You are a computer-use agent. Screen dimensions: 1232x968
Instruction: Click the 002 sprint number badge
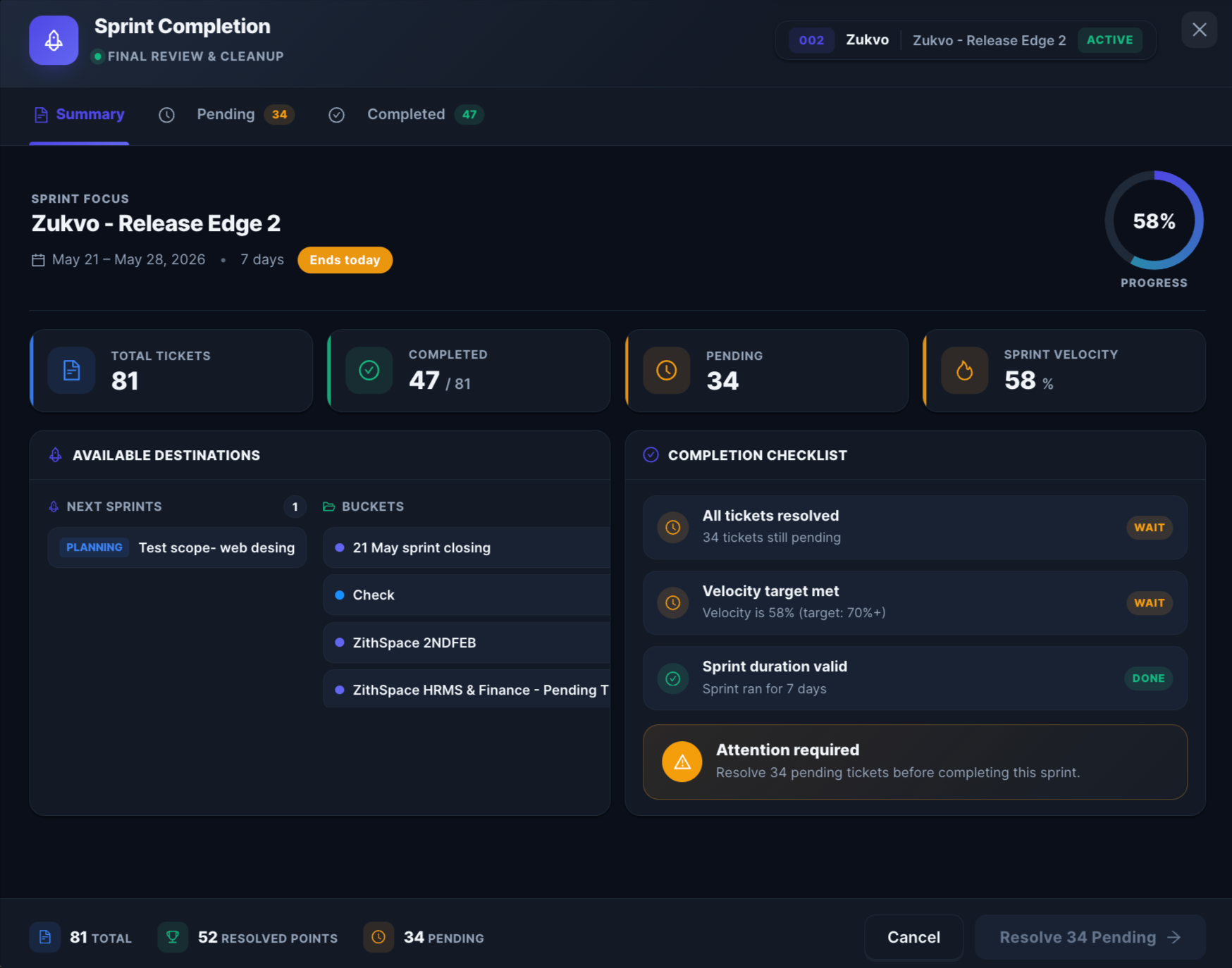tap(811, 40)
